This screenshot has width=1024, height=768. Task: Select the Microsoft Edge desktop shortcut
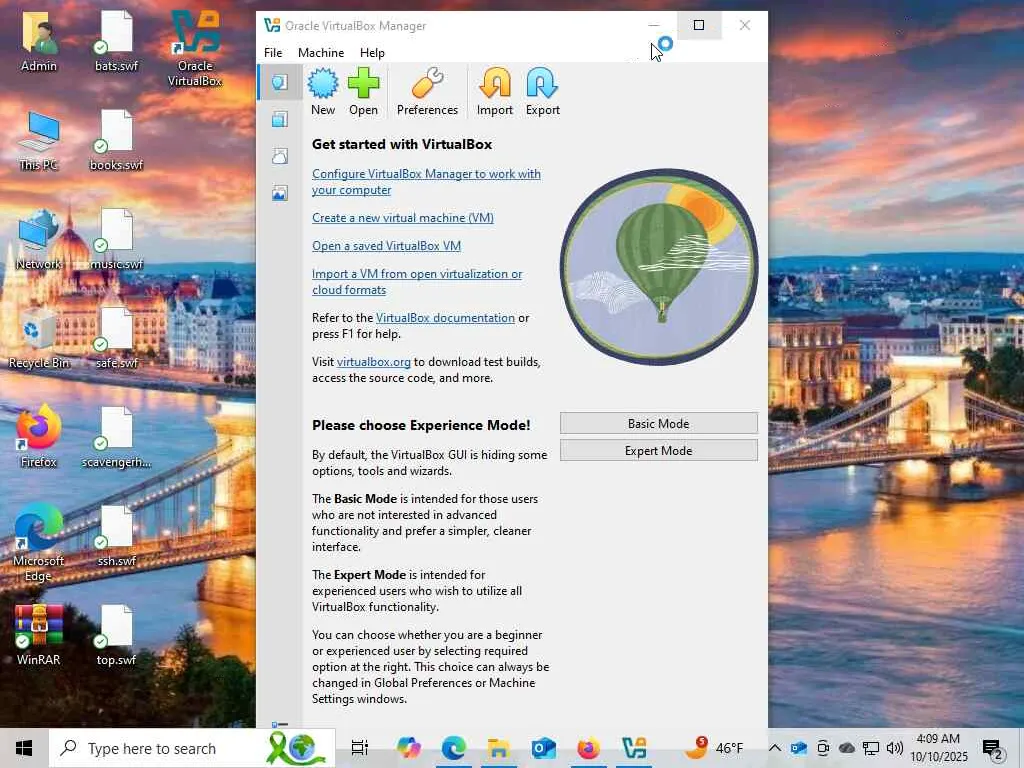pos(39,543)
